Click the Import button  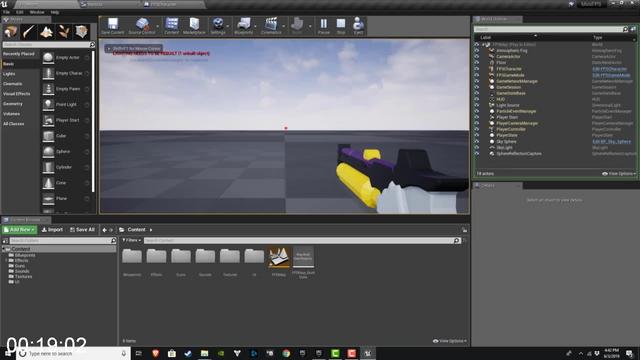pos(52,230)
